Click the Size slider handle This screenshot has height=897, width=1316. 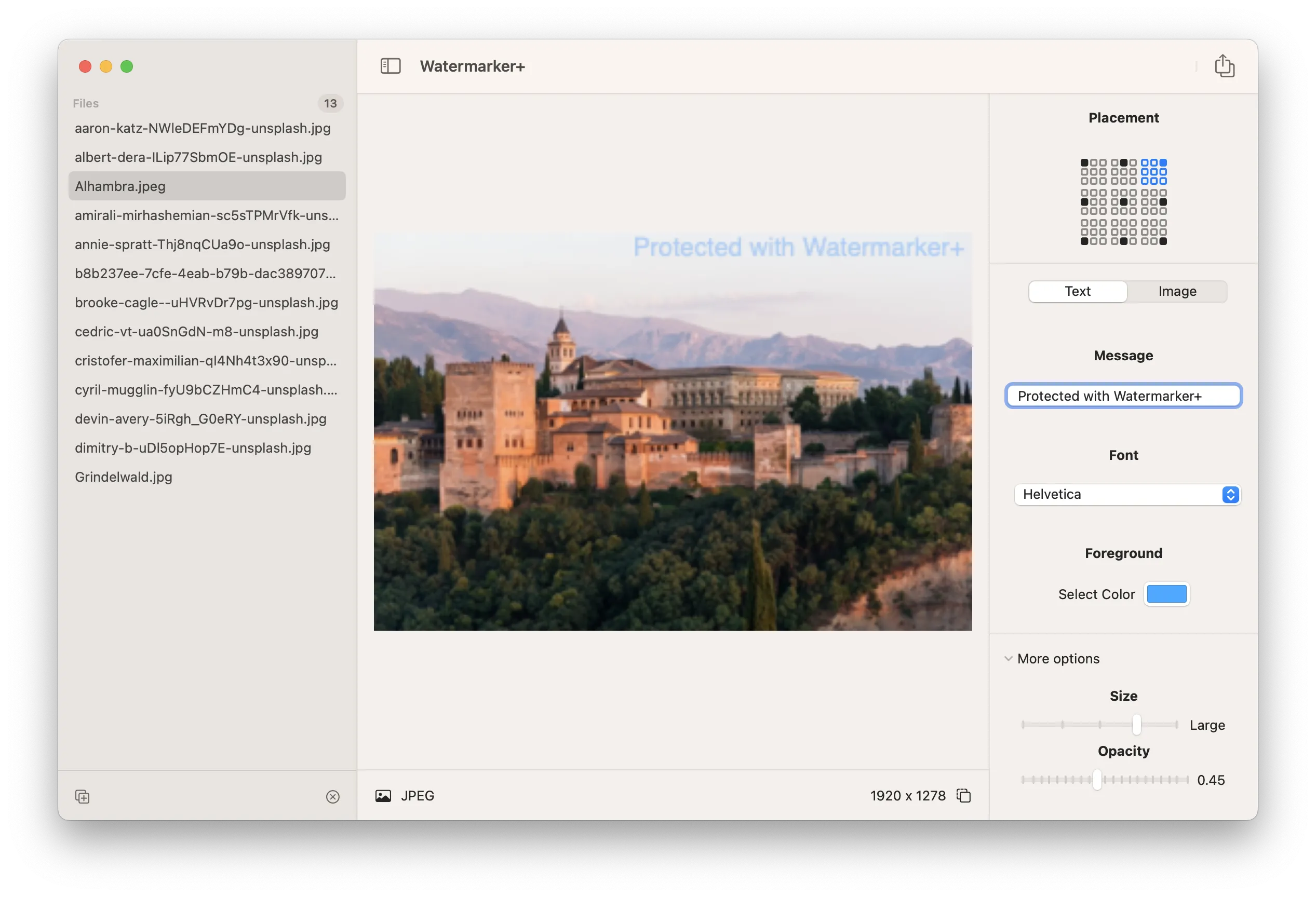click(1136, 724)
